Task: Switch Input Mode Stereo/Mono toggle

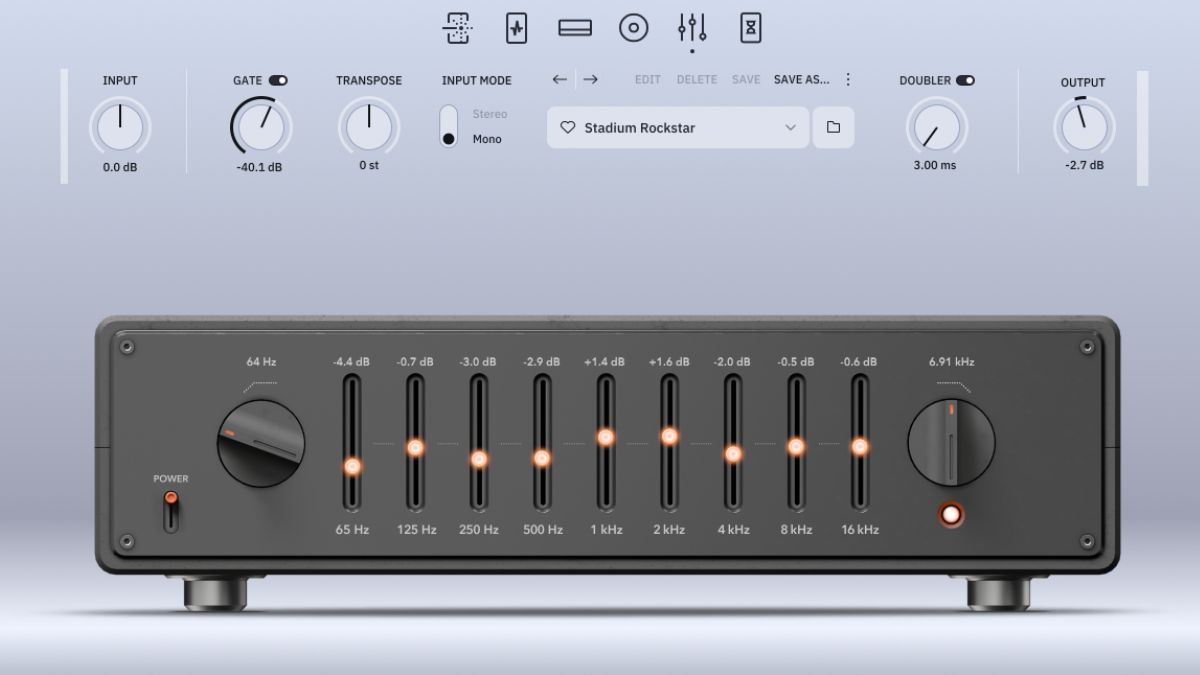Action: (x=449, y=126)
